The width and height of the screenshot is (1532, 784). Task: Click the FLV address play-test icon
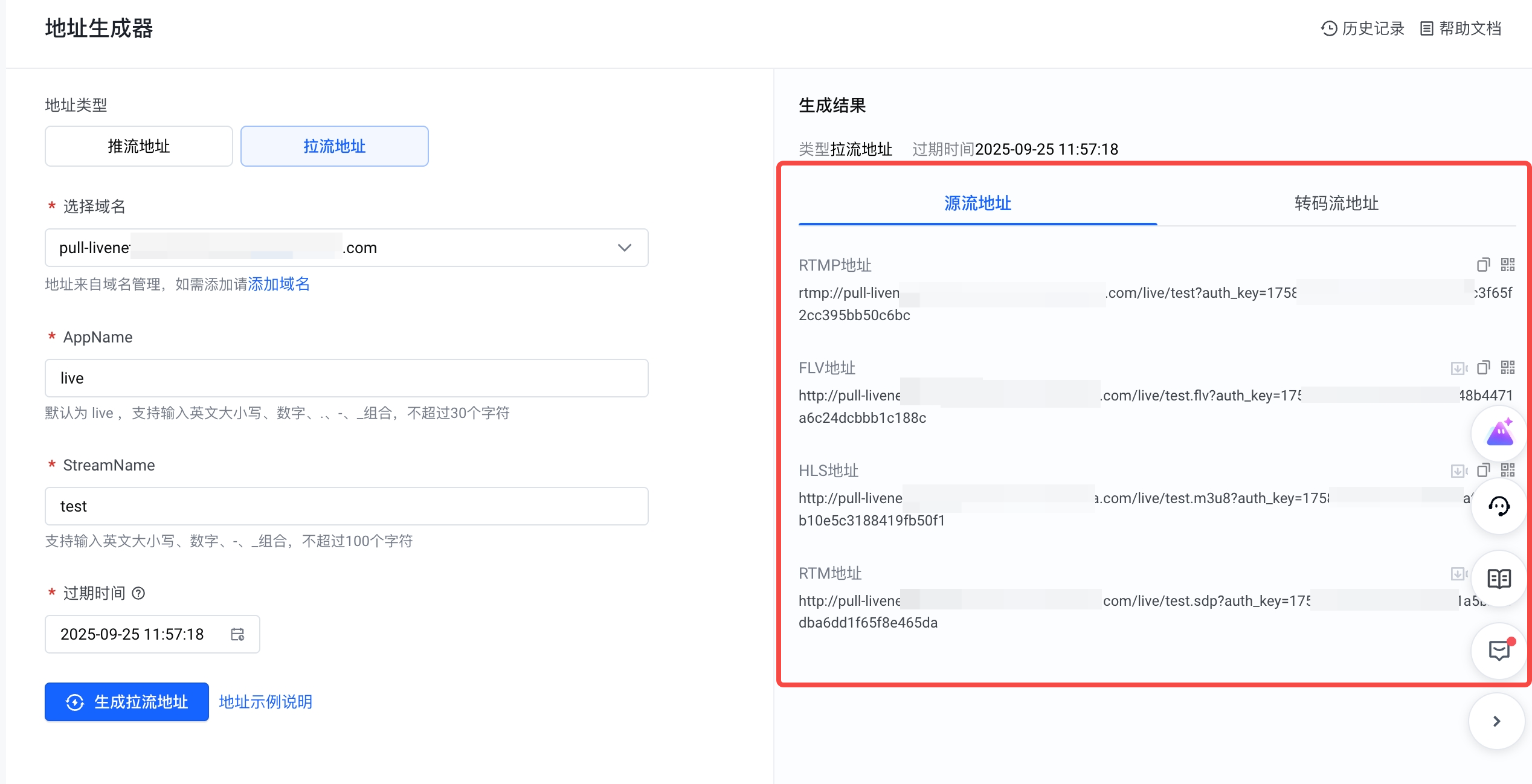pyautogui.click(x=1458, y=368)
